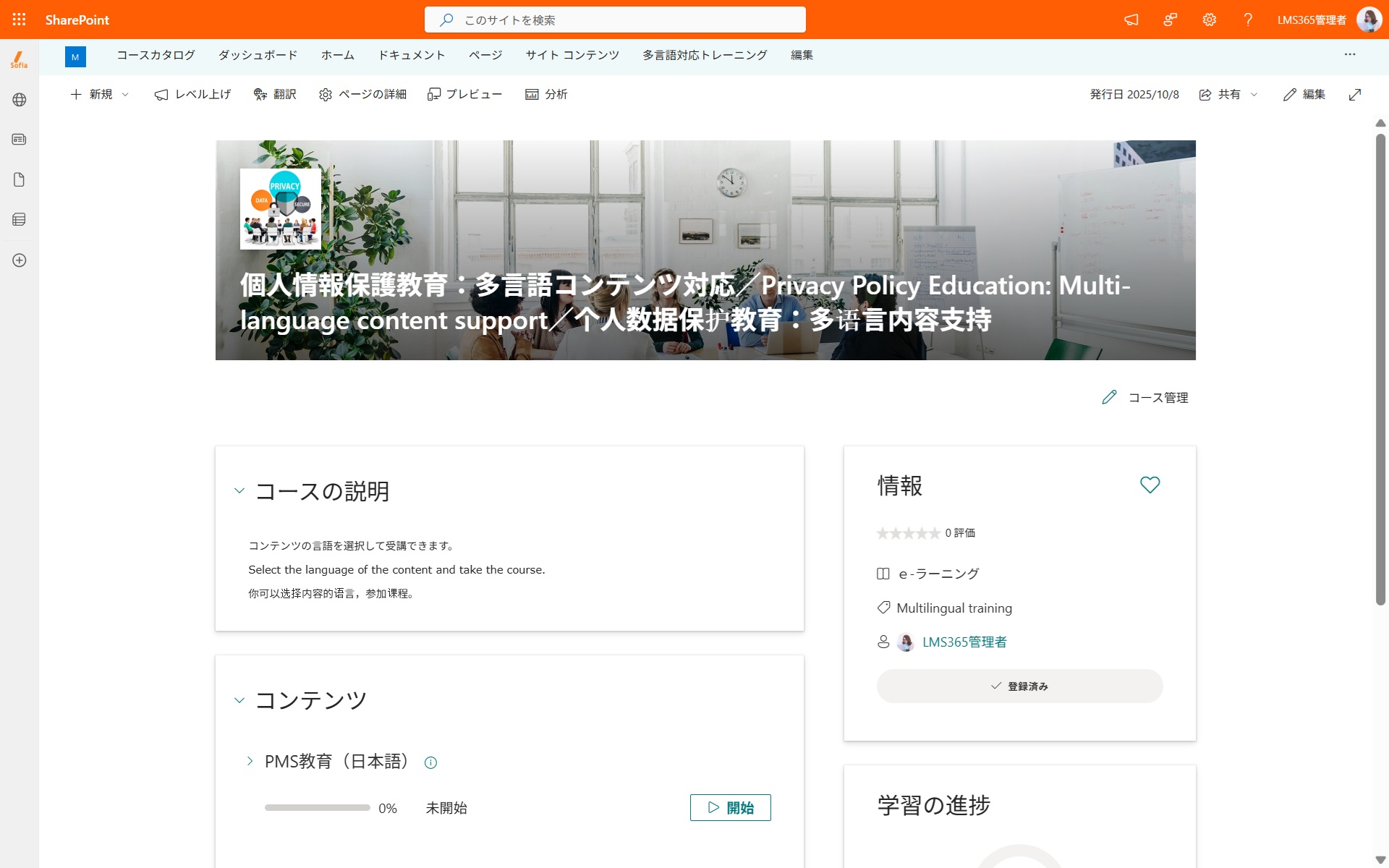Open the globe sites icon in left rail
Image resolution: width=1389 pixels, height=868 pixels.
click(20, 100)
